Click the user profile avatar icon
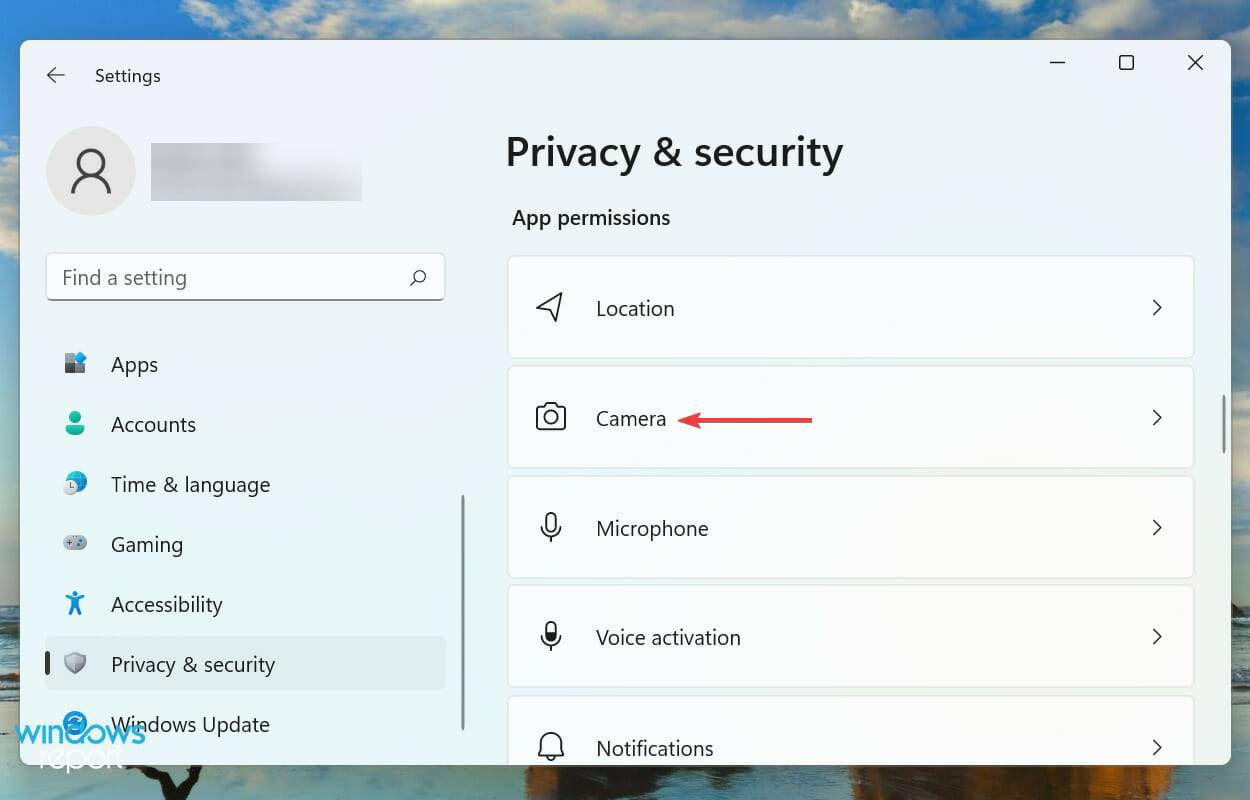The height and width of the screenshot is (800, 1250). pyautogui.click(x=91, y=171)
